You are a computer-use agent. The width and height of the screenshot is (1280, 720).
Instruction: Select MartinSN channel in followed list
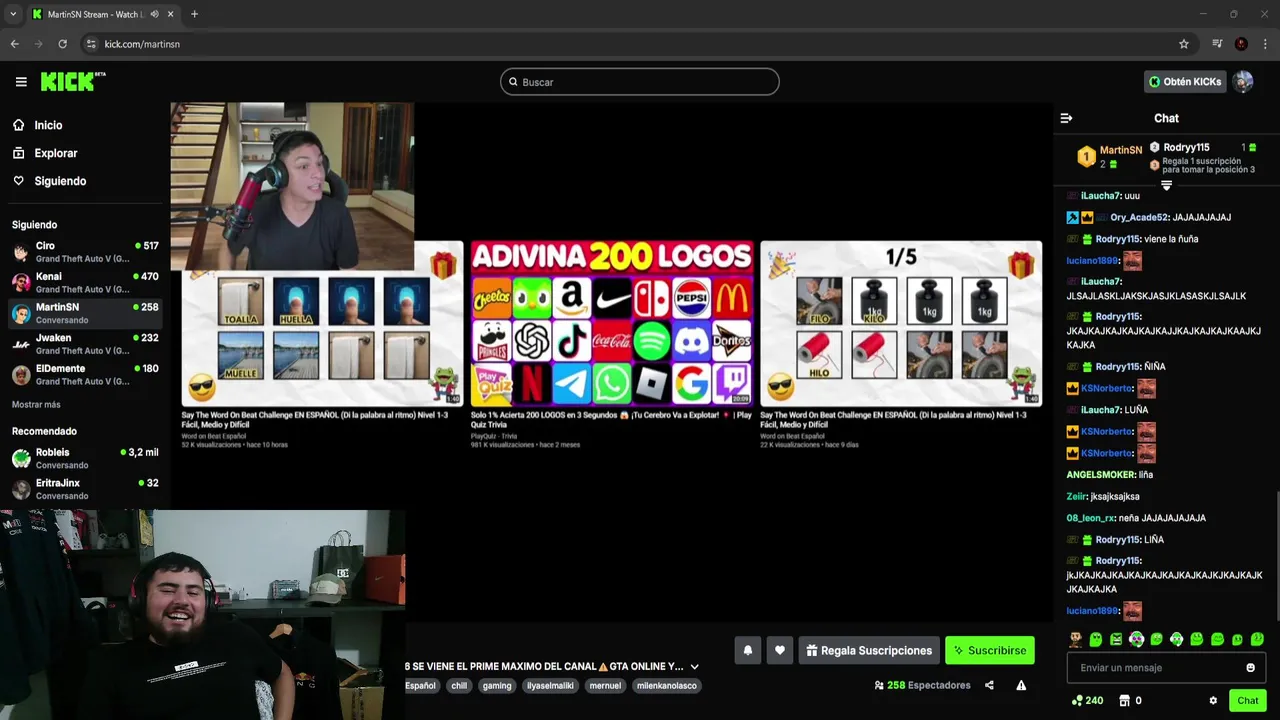pos(85,313)
